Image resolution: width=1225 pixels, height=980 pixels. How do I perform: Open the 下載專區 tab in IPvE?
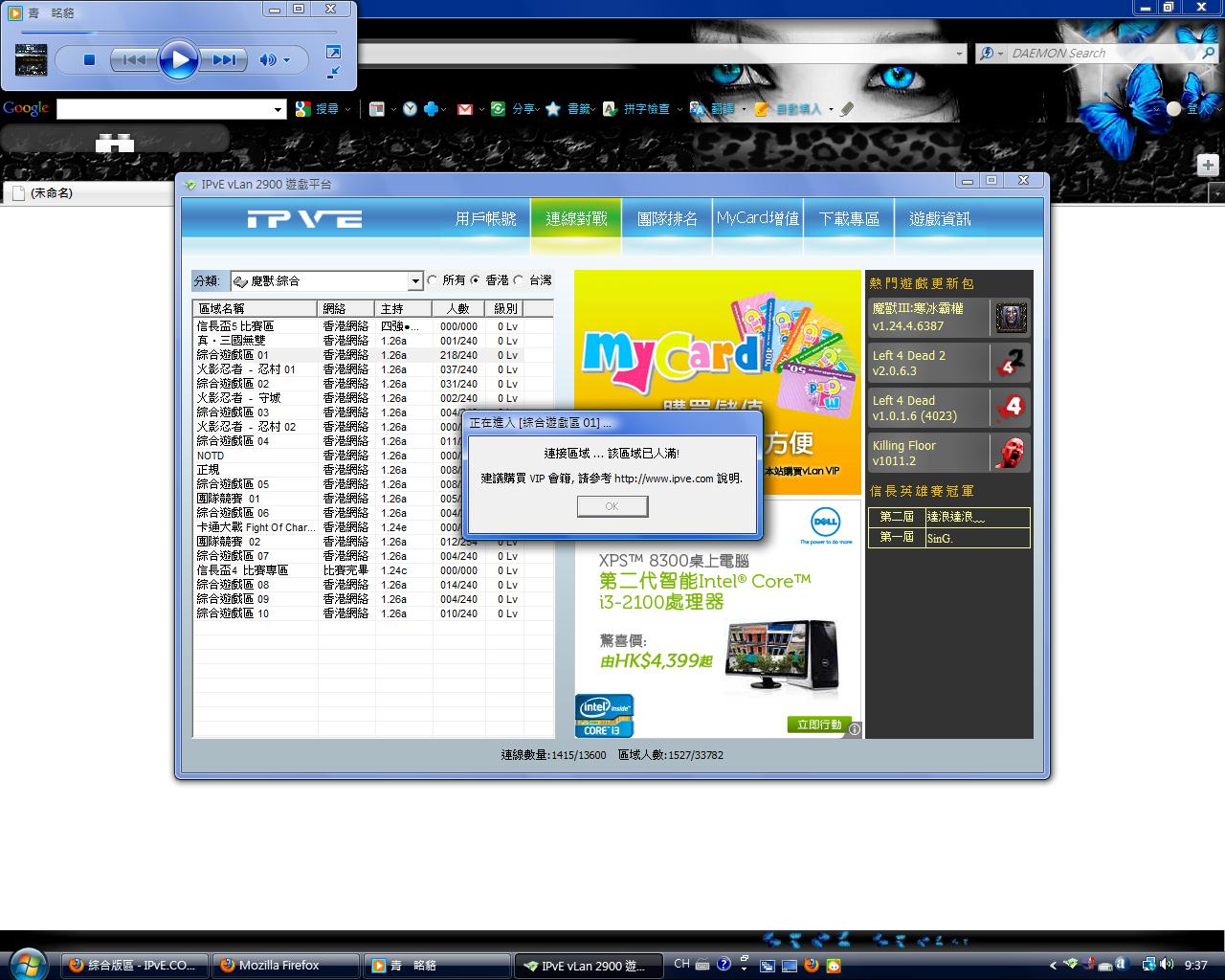click(849, 219)
